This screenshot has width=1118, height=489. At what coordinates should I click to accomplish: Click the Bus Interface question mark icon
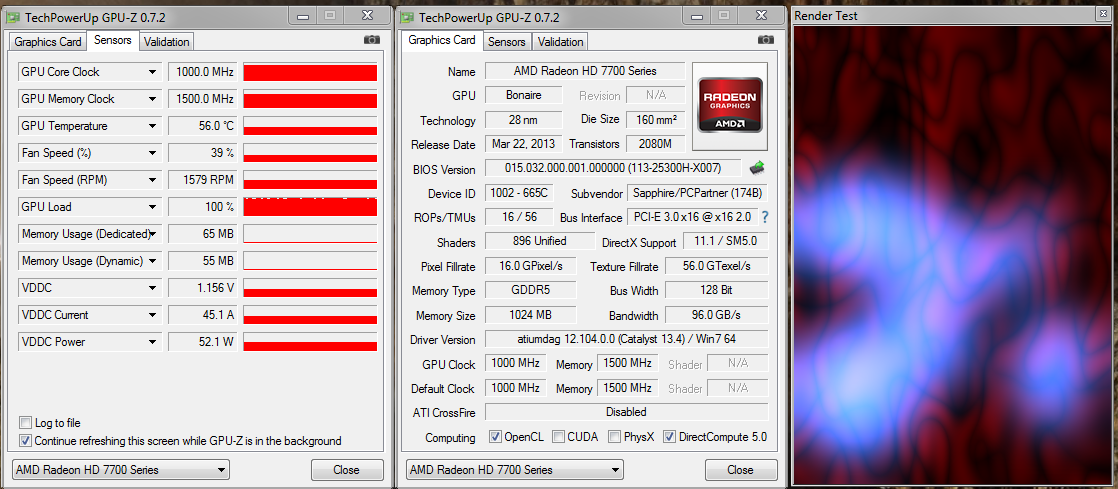coord(765,217)
